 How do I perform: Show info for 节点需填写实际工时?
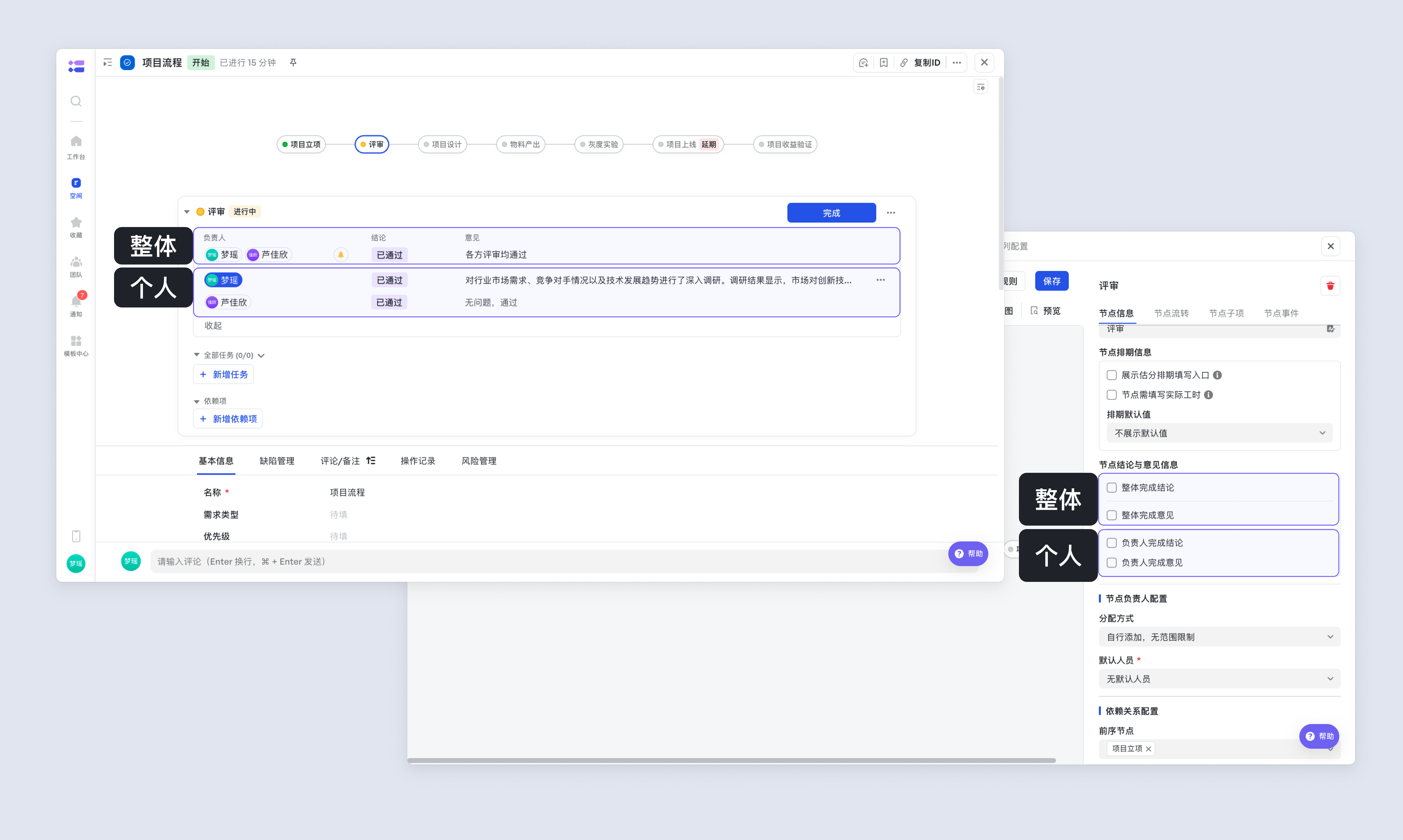pyautogui.click(x=1208, y=395)
